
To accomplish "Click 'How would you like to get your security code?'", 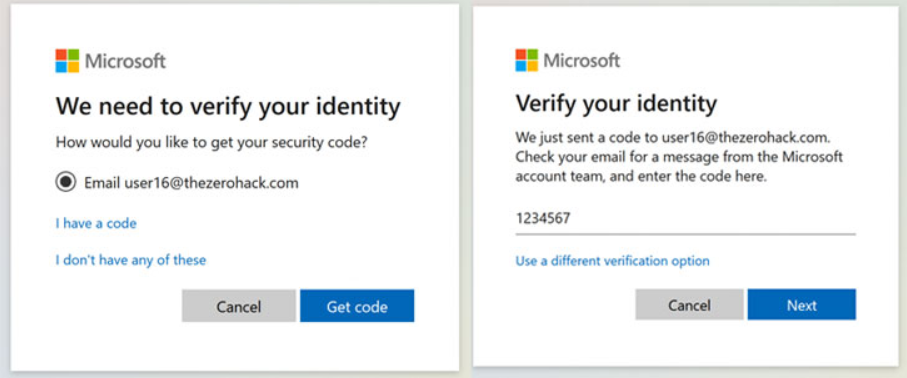I will point(211,142).
